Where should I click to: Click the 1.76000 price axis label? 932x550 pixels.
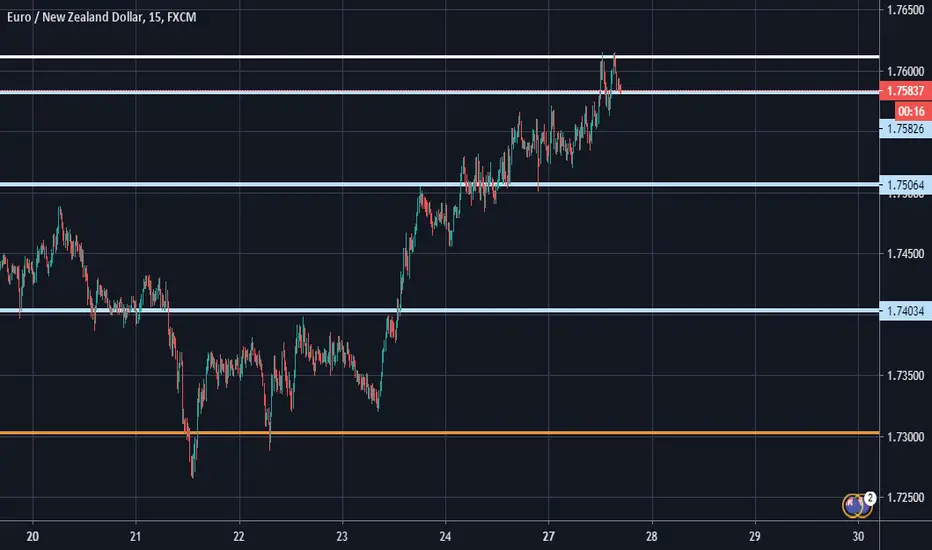(905, 71)
